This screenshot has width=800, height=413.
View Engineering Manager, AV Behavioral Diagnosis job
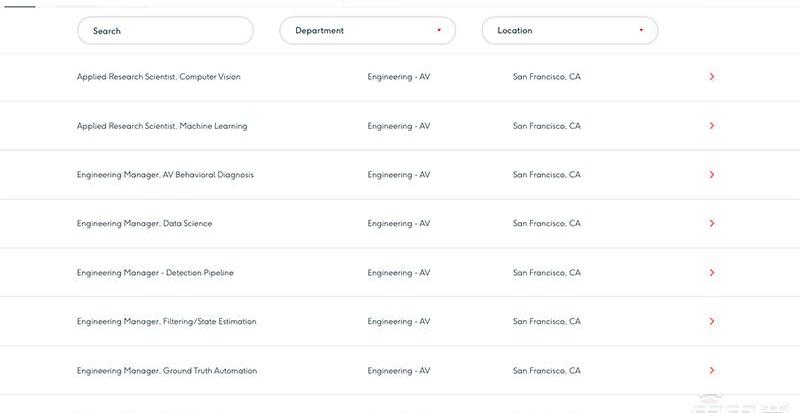click(165, 175)
